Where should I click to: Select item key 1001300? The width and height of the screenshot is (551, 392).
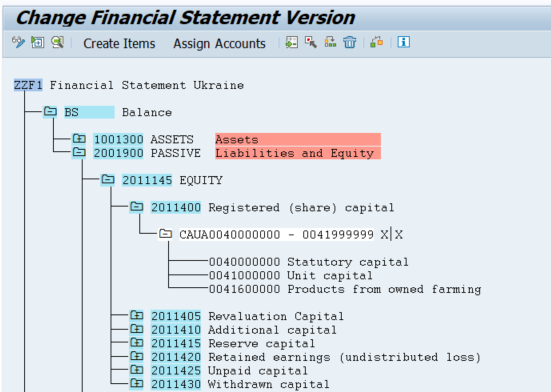pos(118,139)
